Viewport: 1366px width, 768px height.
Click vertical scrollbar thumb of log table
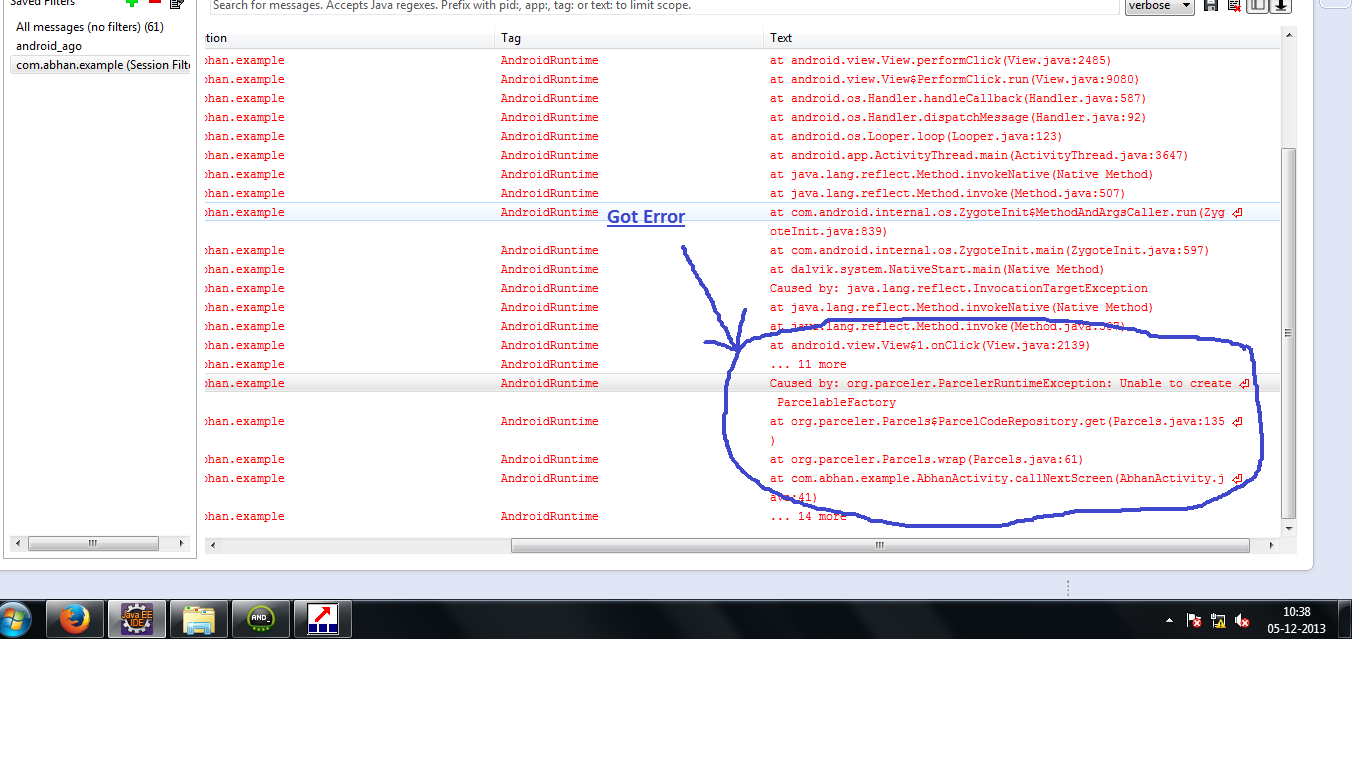1289,333
